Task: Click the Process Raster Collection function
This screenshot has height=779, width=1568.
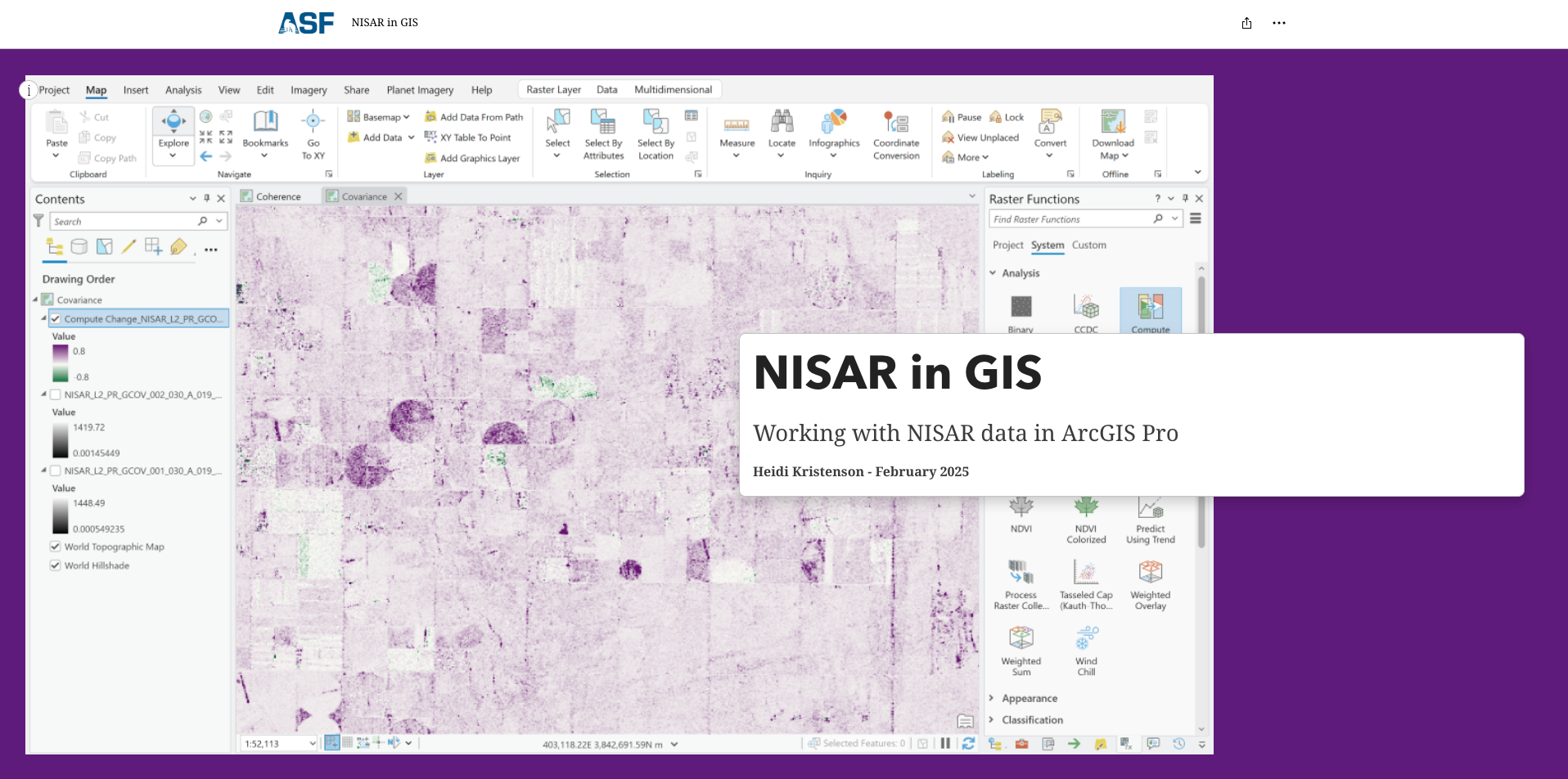Action: coord(1021,585)
